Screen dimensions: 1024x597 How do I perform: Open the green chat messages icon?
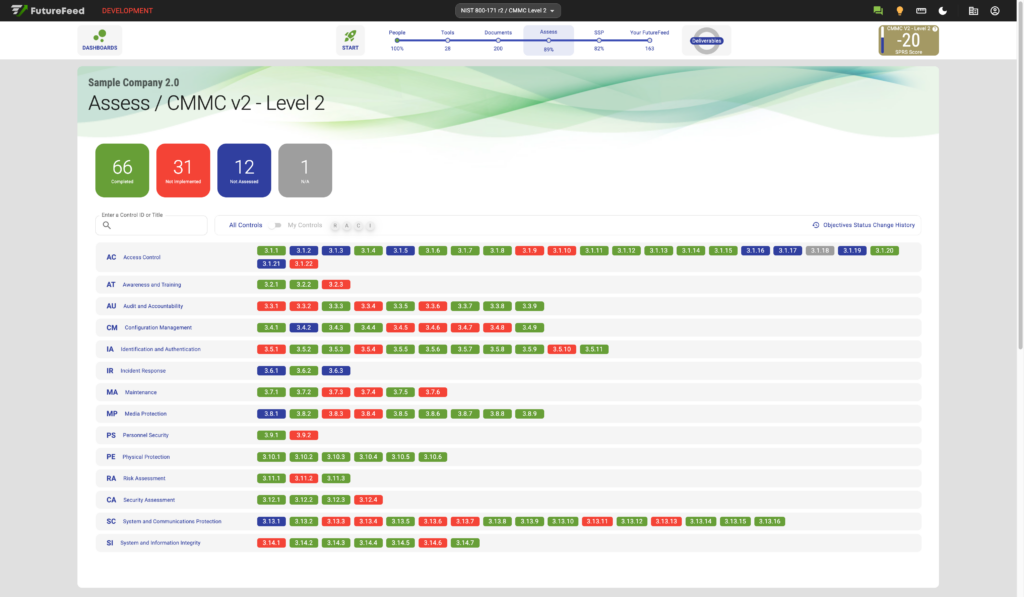878,10
